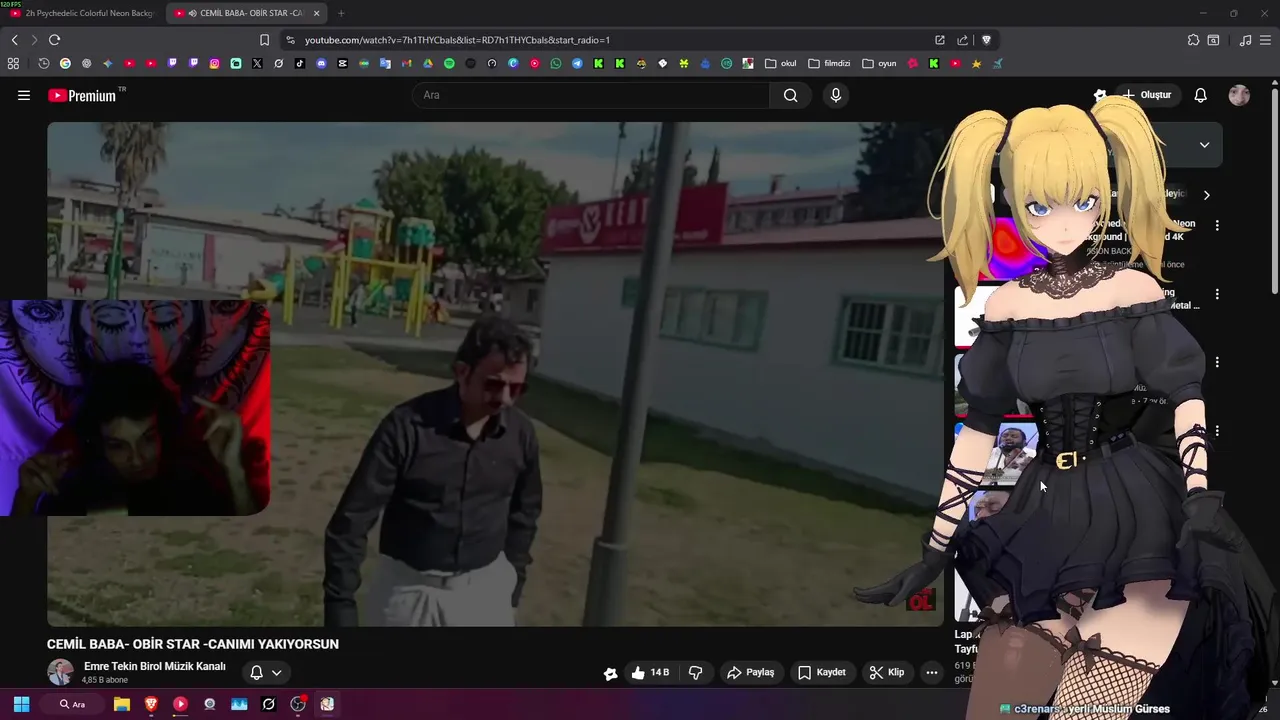The width and height of the screenshot is (1280, 720).
Task: Open subscription notification bell dropdown
Action: pos(265,672)
